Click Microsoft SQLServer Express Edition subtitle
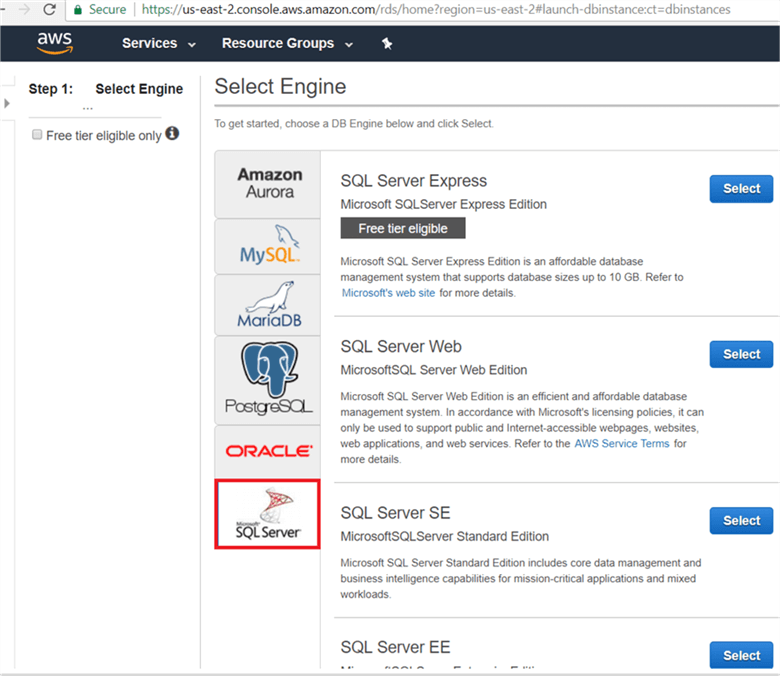The height and width of the screenshot is (676, 780). pyautogui.click(x=444, y=204)
